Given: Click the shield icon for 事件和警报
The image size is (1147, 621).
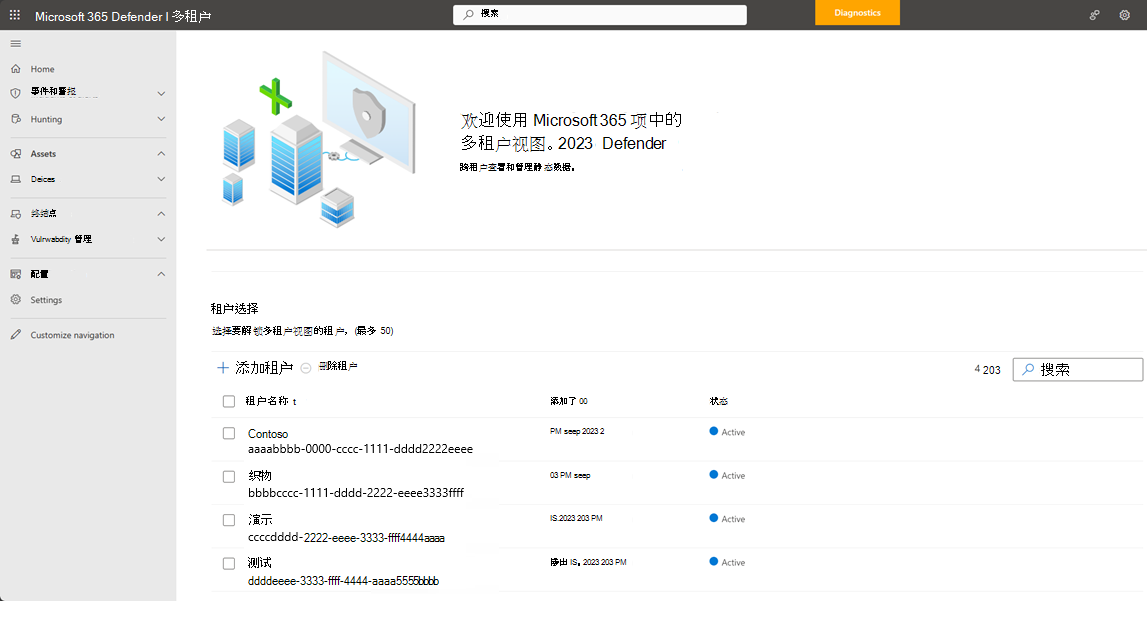Looking at the screenshot, I should [15, 93].
